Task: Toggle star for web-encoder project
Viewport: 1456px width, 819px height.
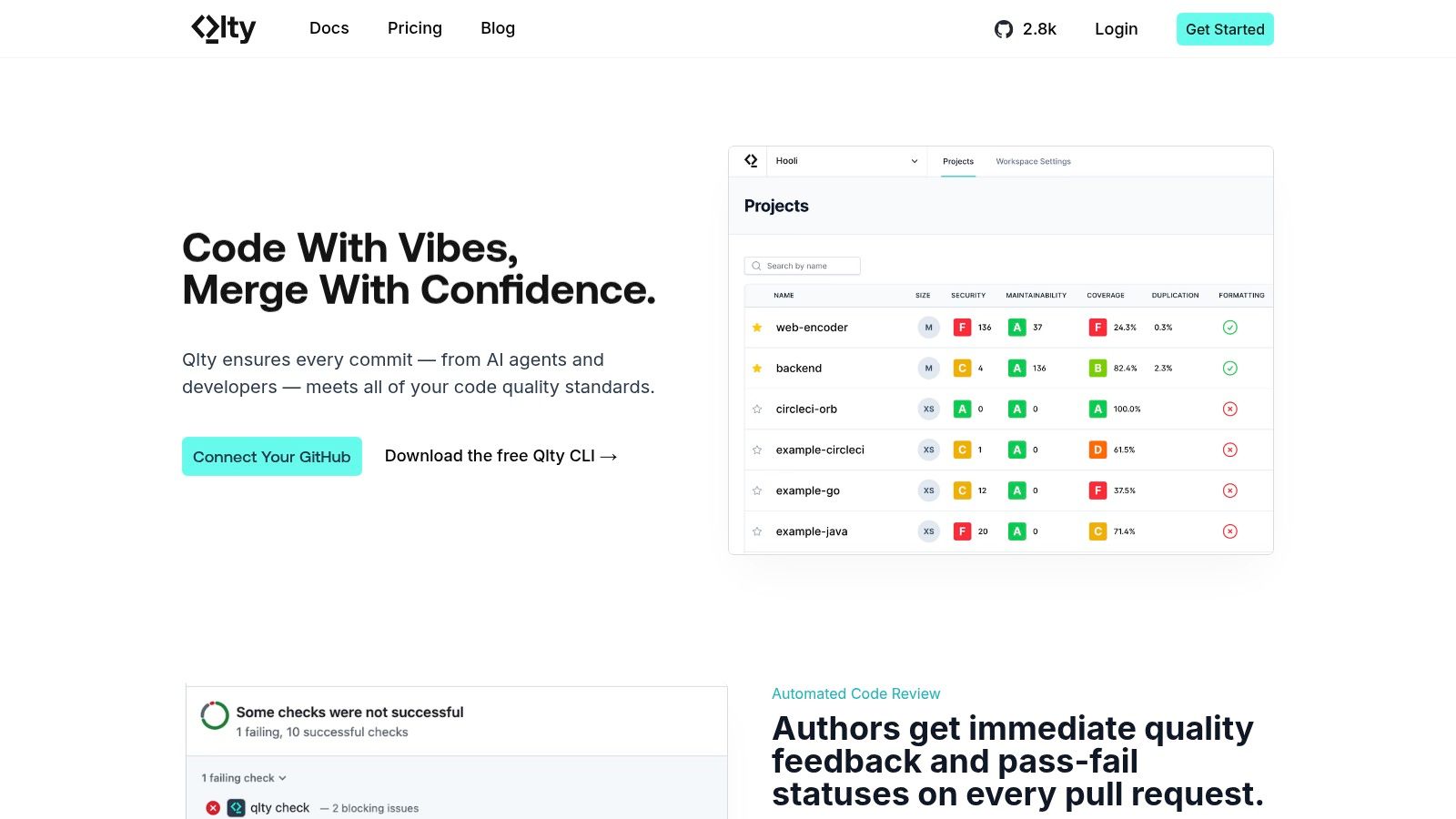Action: pyautogui.click(x=757, y=328)
